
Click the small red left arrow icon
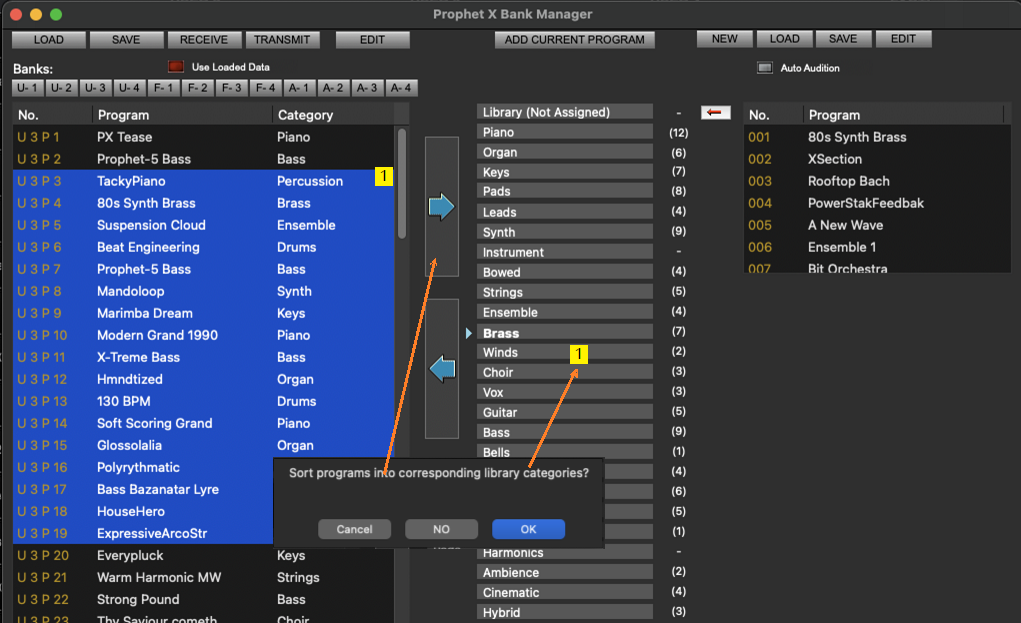click(716, 112)
